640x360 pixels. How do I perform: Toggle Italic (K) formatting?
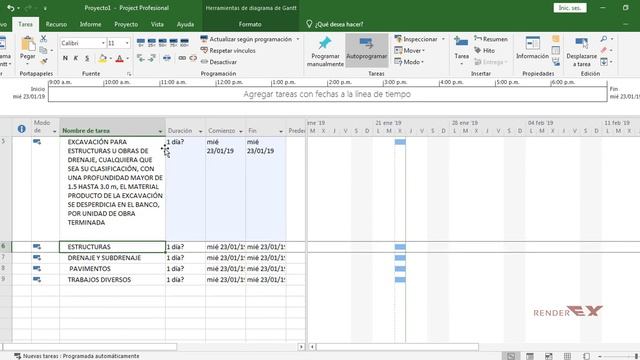pos(76,59)
